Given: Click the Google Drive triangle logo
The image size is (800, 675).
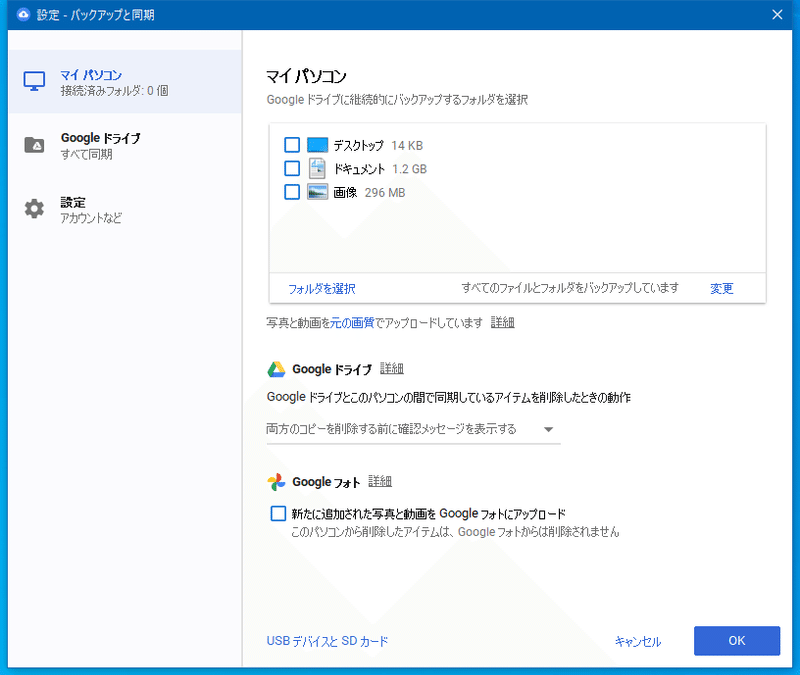Looking at the screenshot, I should [x=276, y=369].
